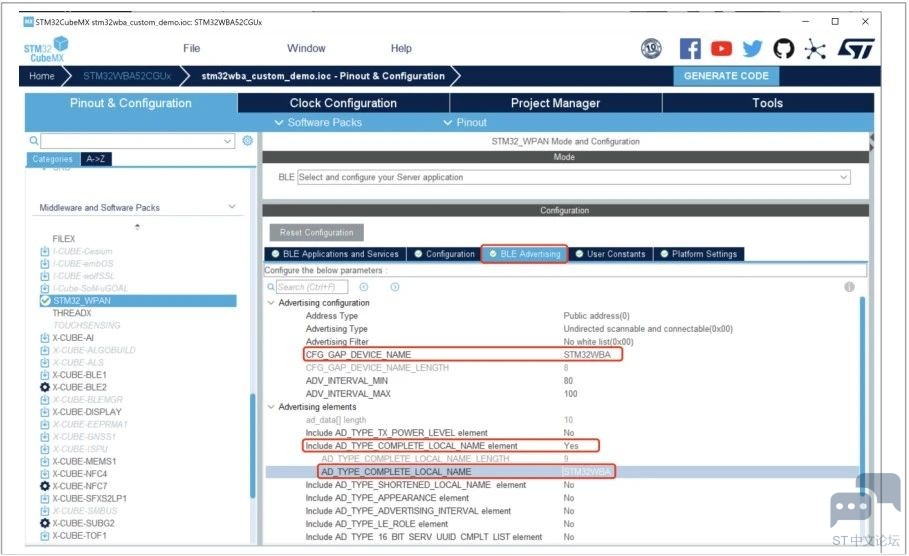This screenshot has width=909, height=556.
Task: Open the Help menu
Action: [401, 48]
